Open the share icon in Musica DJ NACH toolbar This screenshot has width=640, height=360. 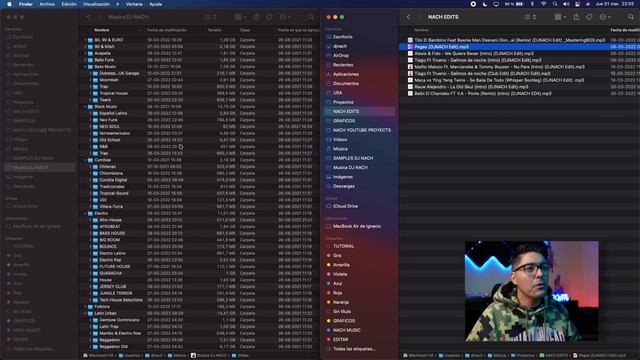[x=256, y=17]
